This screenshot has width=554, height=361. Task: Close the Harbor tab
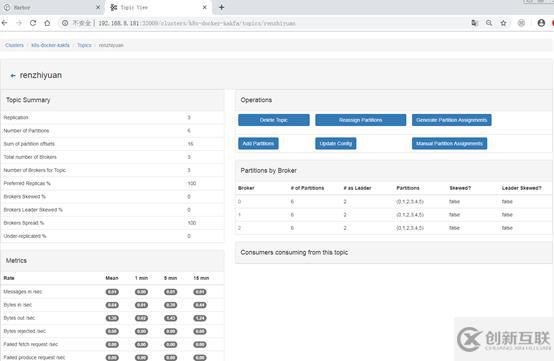[x=98, y=7]
